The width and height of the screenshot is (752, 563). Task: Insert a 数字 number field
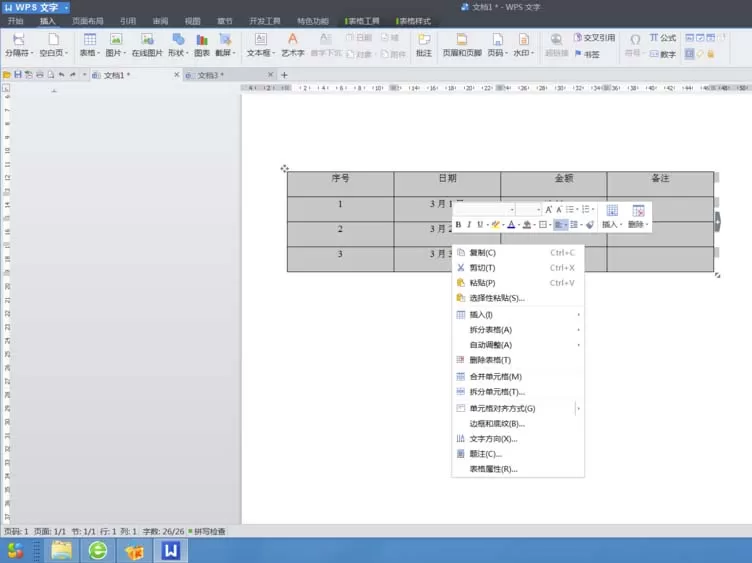663,54
